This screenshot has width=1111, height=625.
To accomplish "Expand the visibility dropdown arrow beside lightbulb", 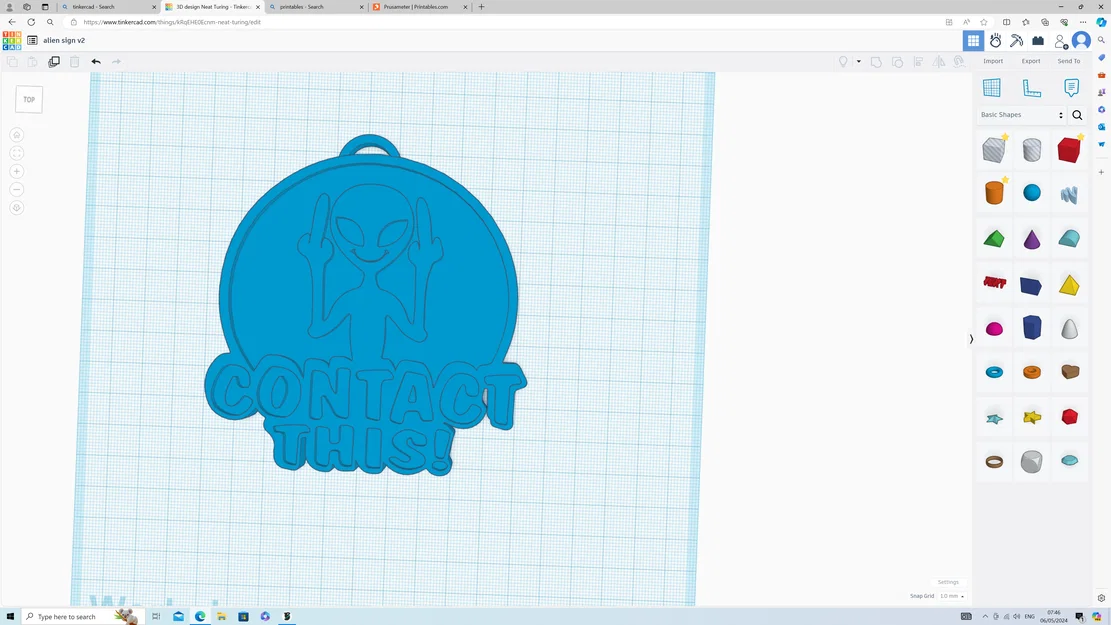I will click(859, 62).
